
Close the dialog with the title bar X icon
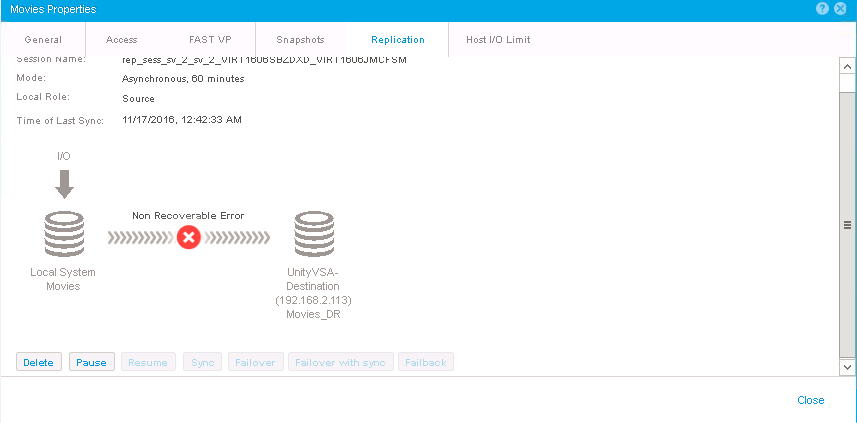tap(840, 8)
